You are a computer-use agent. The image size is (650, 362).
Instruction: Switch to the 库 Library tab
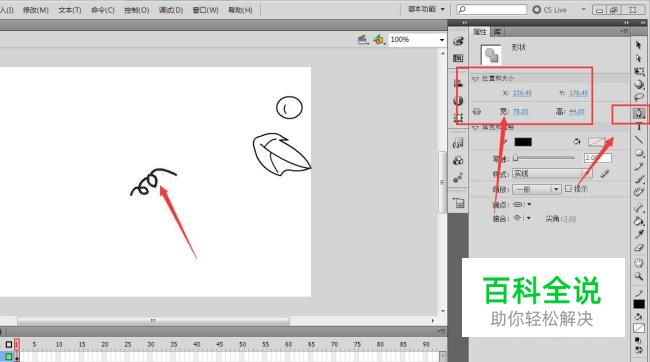tap(497, 32)
